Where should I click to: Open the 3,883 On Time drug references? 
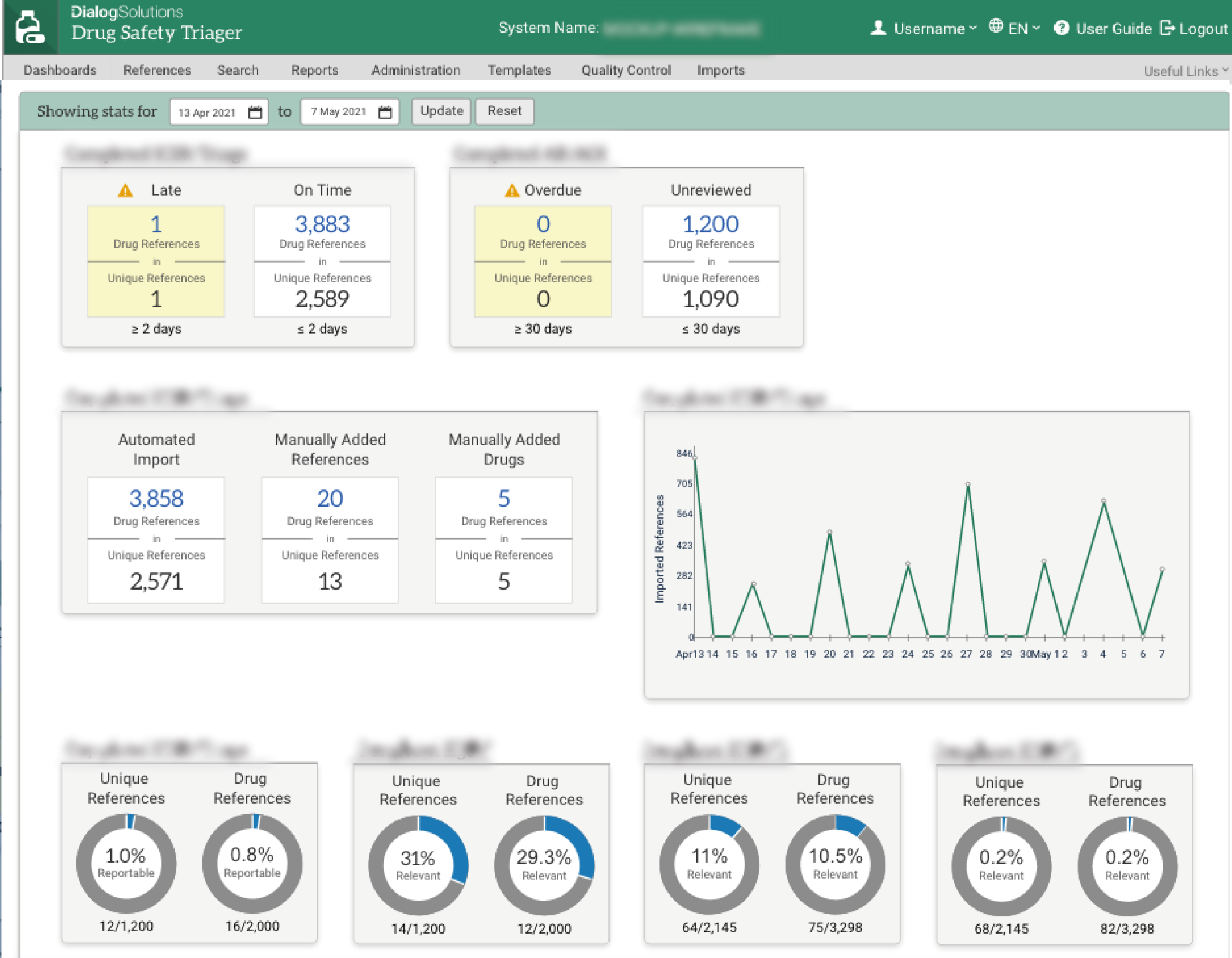pos(322,224)
